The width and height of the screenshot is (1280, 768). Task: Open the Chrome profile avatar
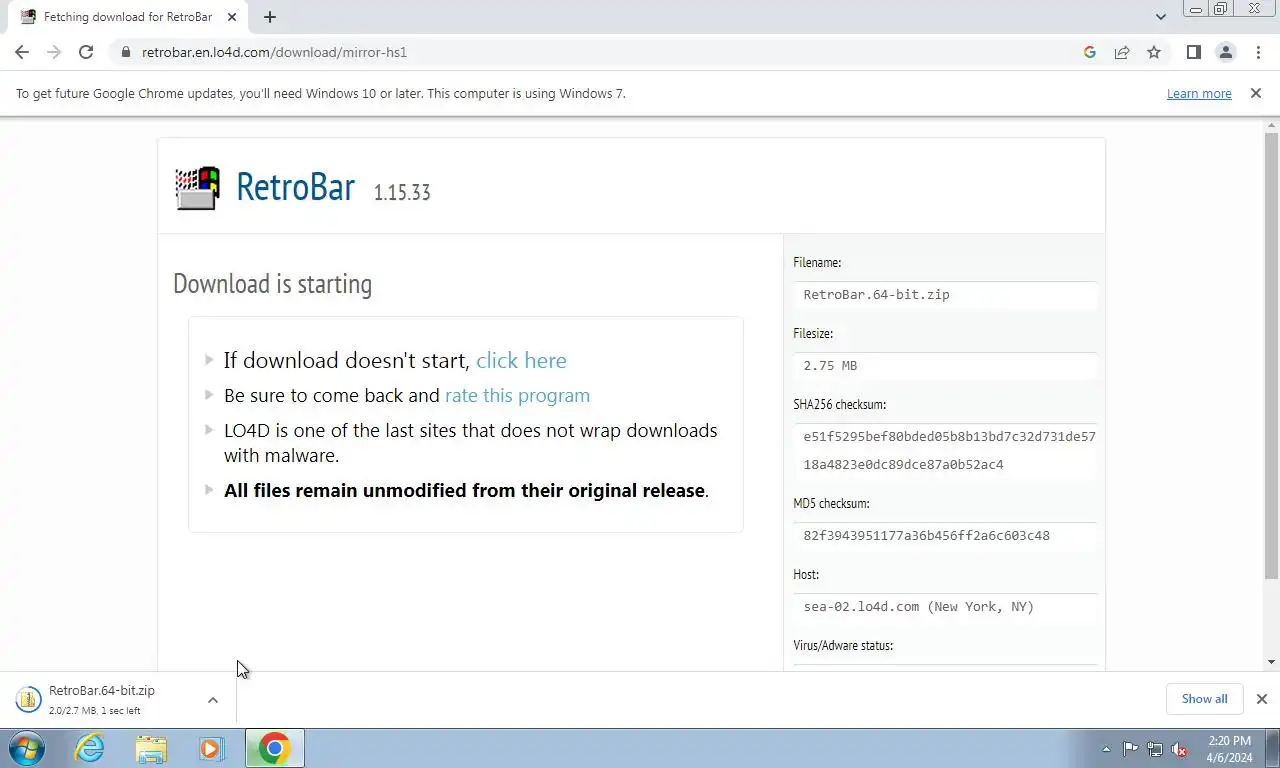click(1225, 52)
